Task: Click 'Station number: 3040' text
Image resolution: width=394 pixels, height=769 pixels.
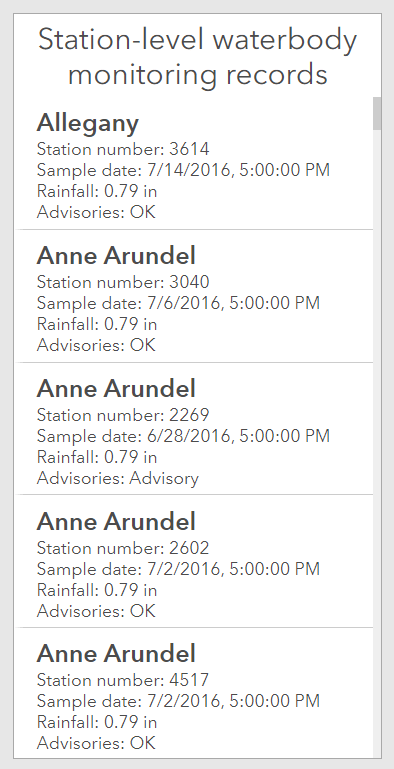Action: [123, 282]
